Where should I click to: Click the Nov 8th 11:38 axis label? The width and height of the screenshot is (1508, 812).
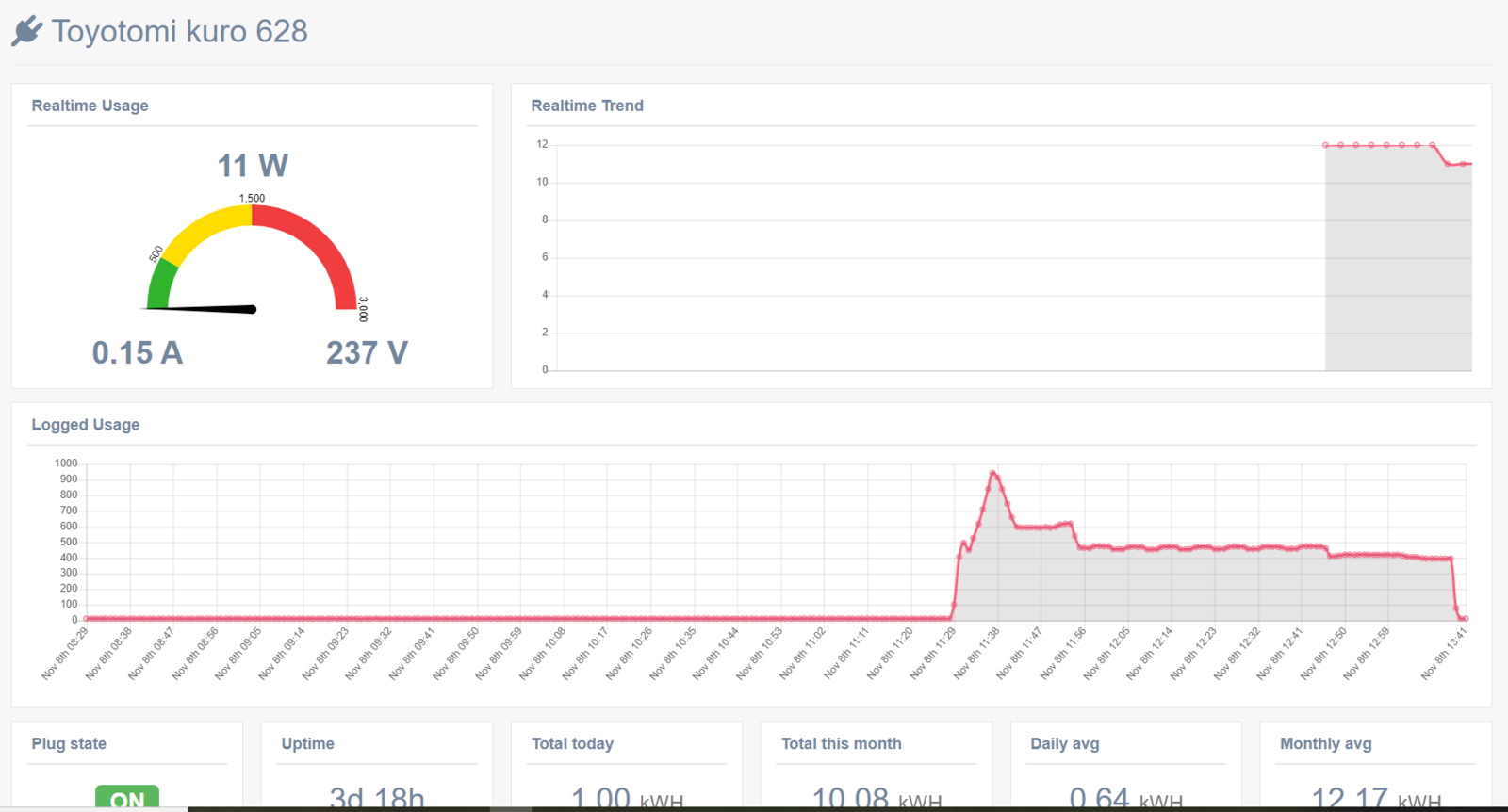(976, 654)
